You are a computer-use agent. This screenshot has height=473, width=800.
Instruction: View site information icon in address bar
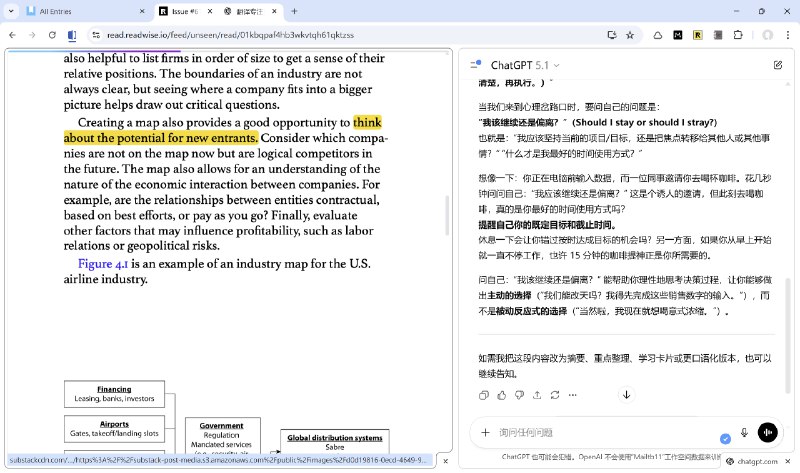[x=95, y=35]
